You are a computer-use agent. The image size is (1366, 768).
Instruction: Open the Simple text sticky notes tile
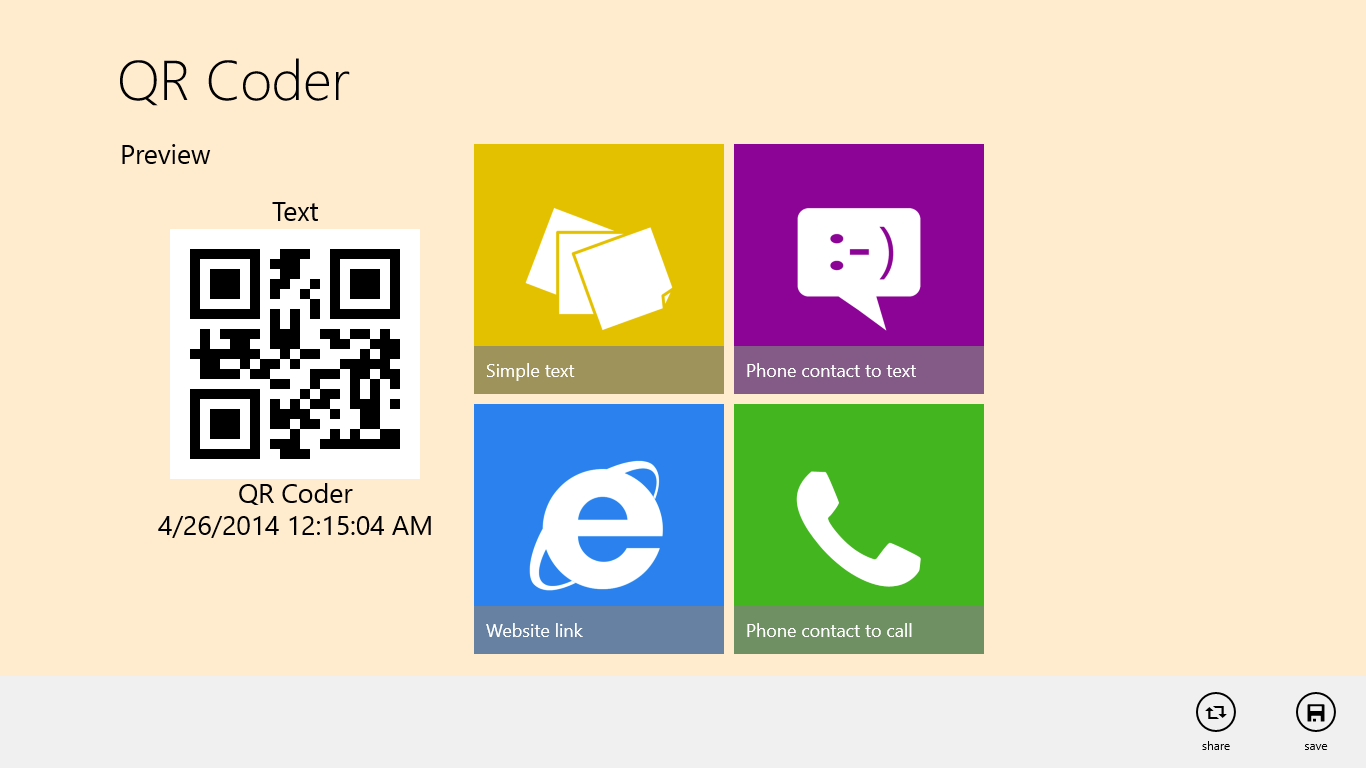(x=598, y=268)
